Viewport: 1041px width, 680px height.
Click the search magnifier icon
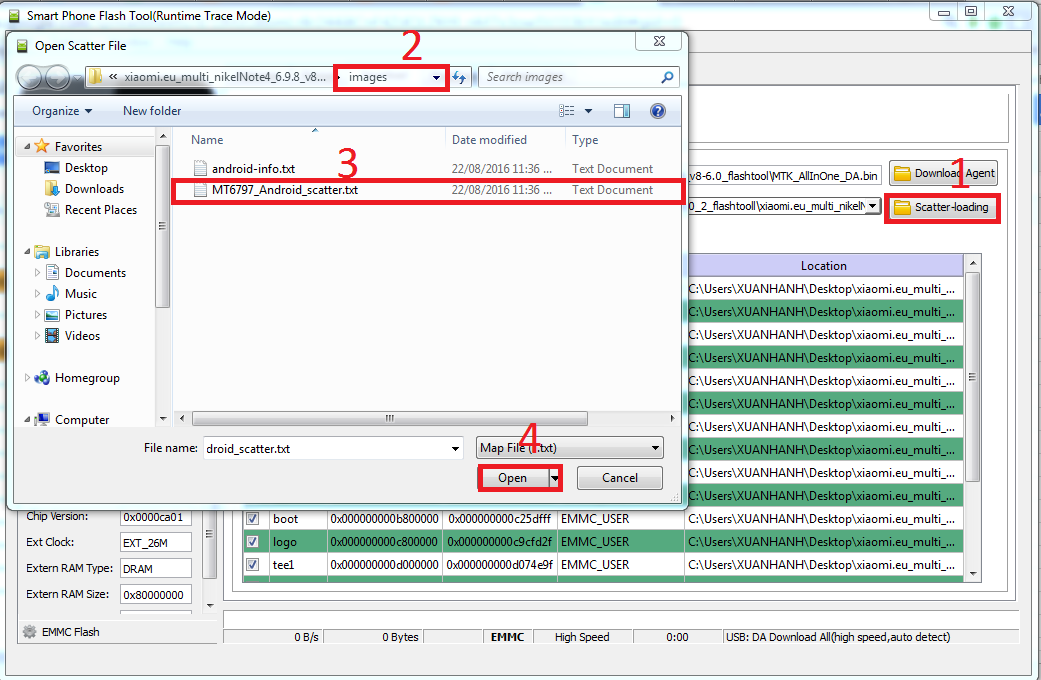click(x=667, y=77)
